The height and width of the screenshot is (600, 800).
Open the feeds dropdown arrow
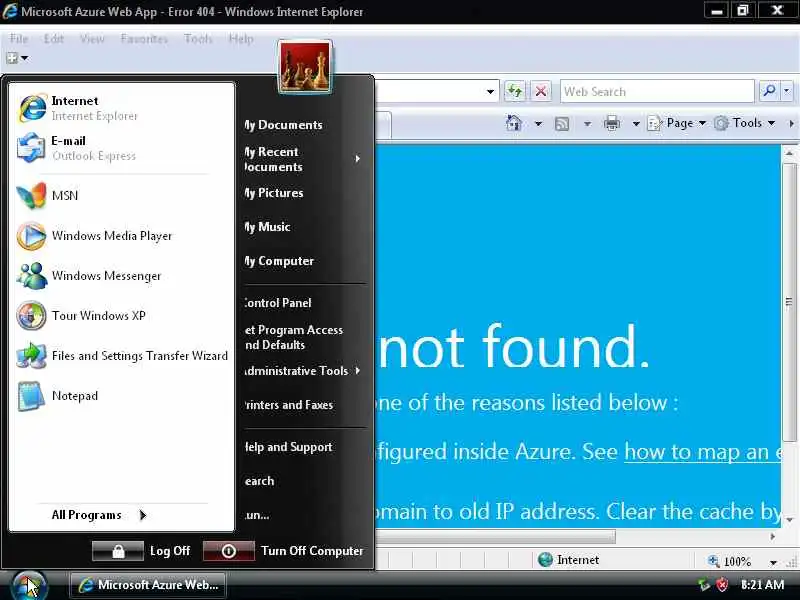coord(587,123)
